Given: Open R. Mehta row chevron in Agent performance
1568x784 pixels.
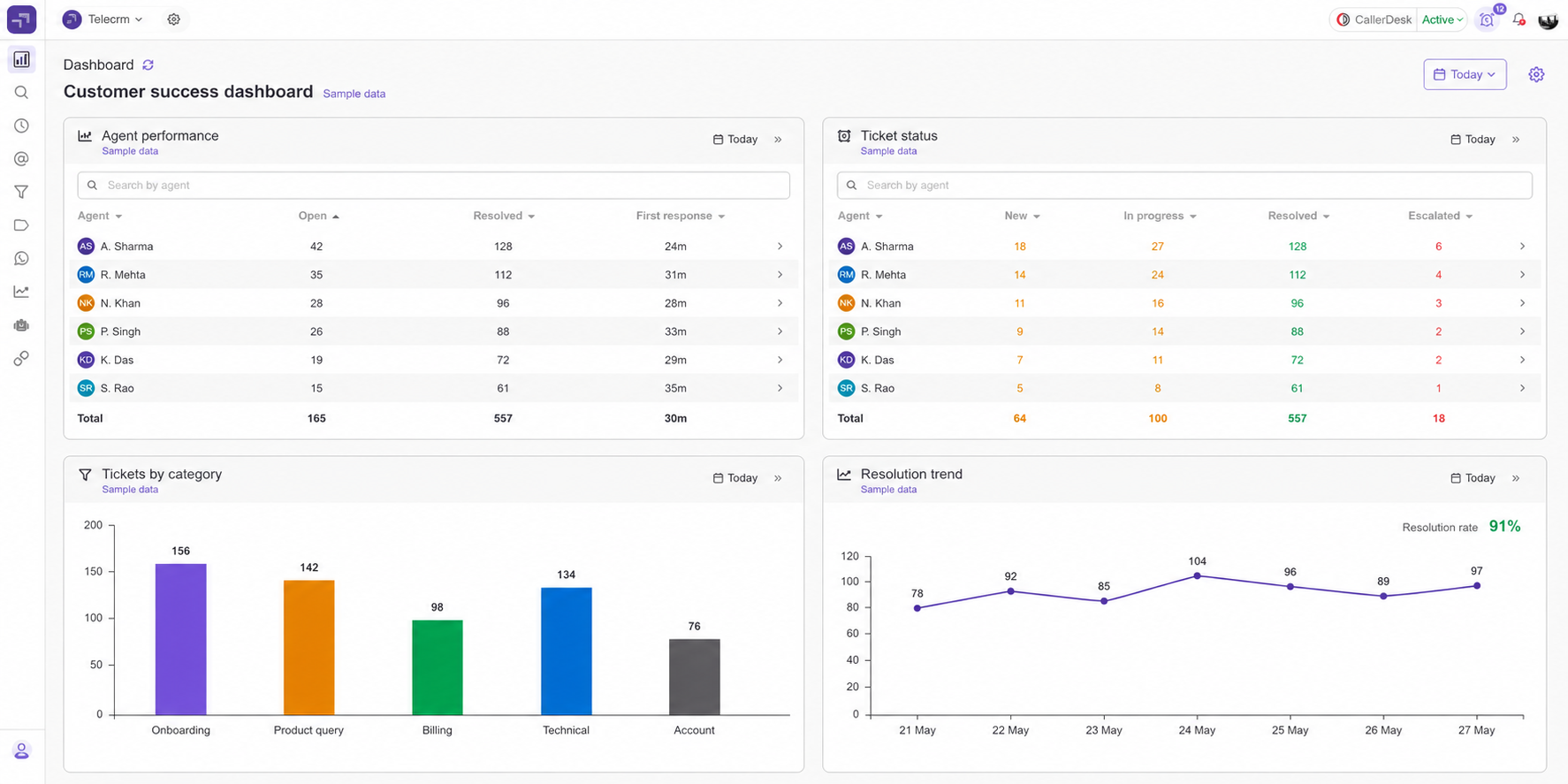Looking at the screenshot, I should point(780,275).
